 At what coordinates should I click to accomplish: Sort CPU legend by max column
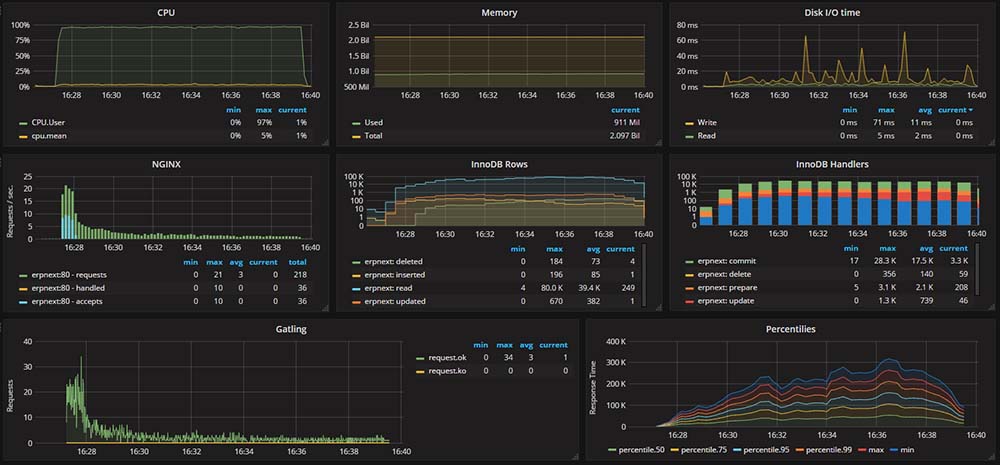point(265,110)
